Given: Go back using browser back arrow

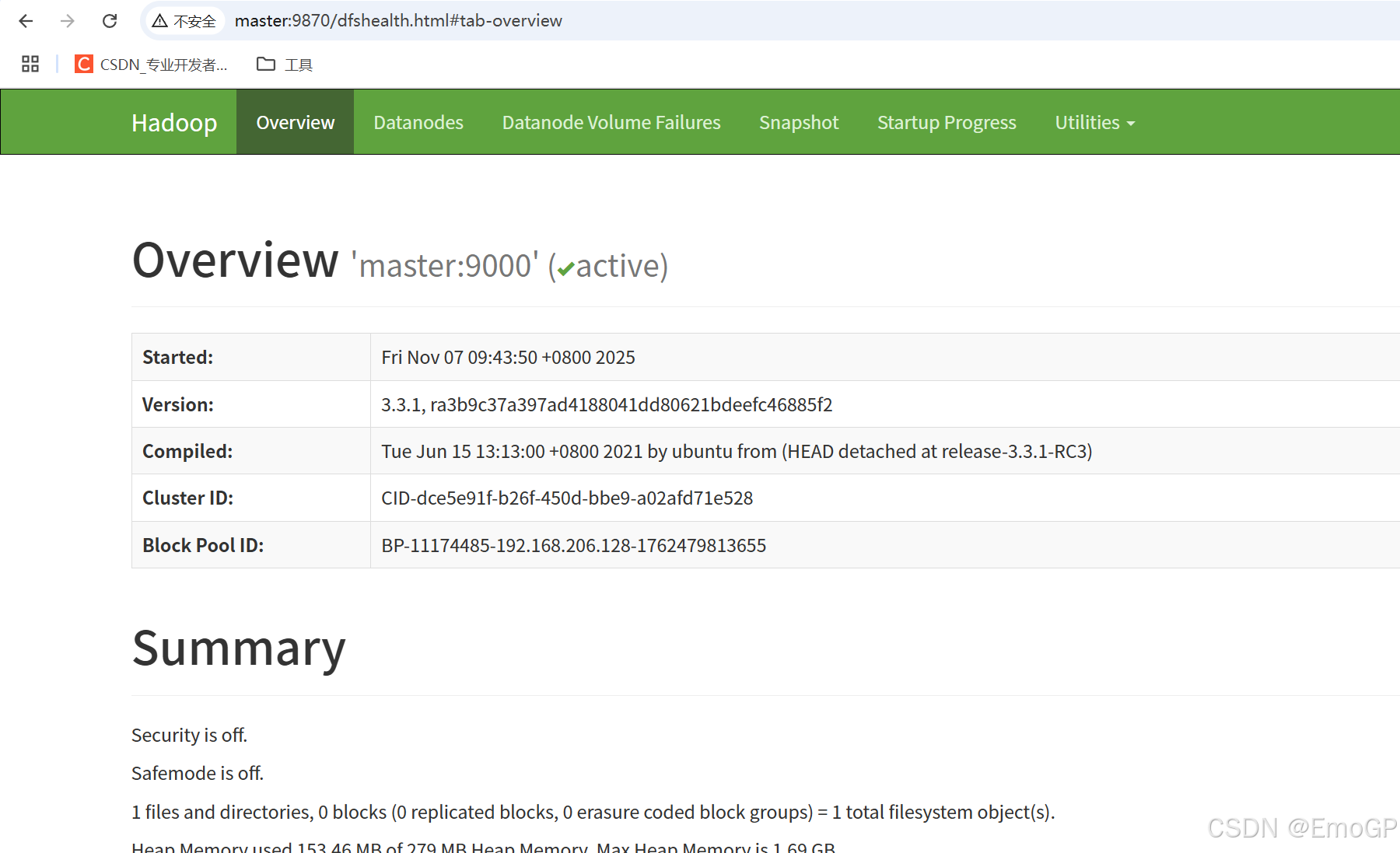Looking at the screenshot, I should (26, 21).
